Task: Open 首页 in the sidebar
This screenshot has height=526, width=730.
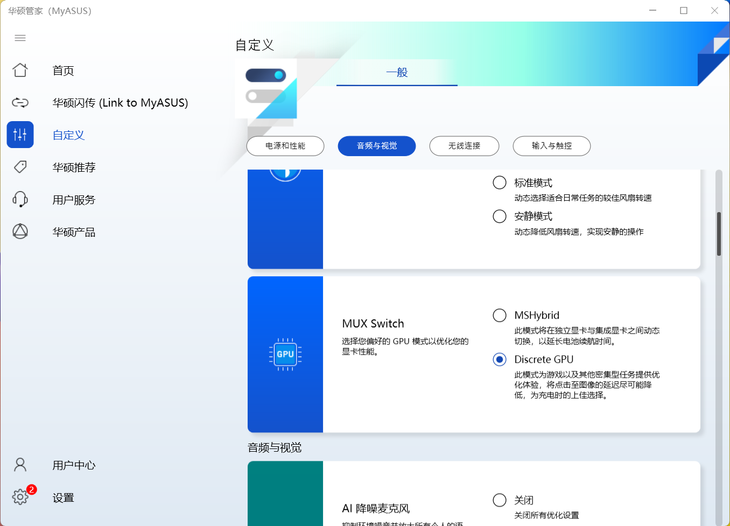Action: 63,71
